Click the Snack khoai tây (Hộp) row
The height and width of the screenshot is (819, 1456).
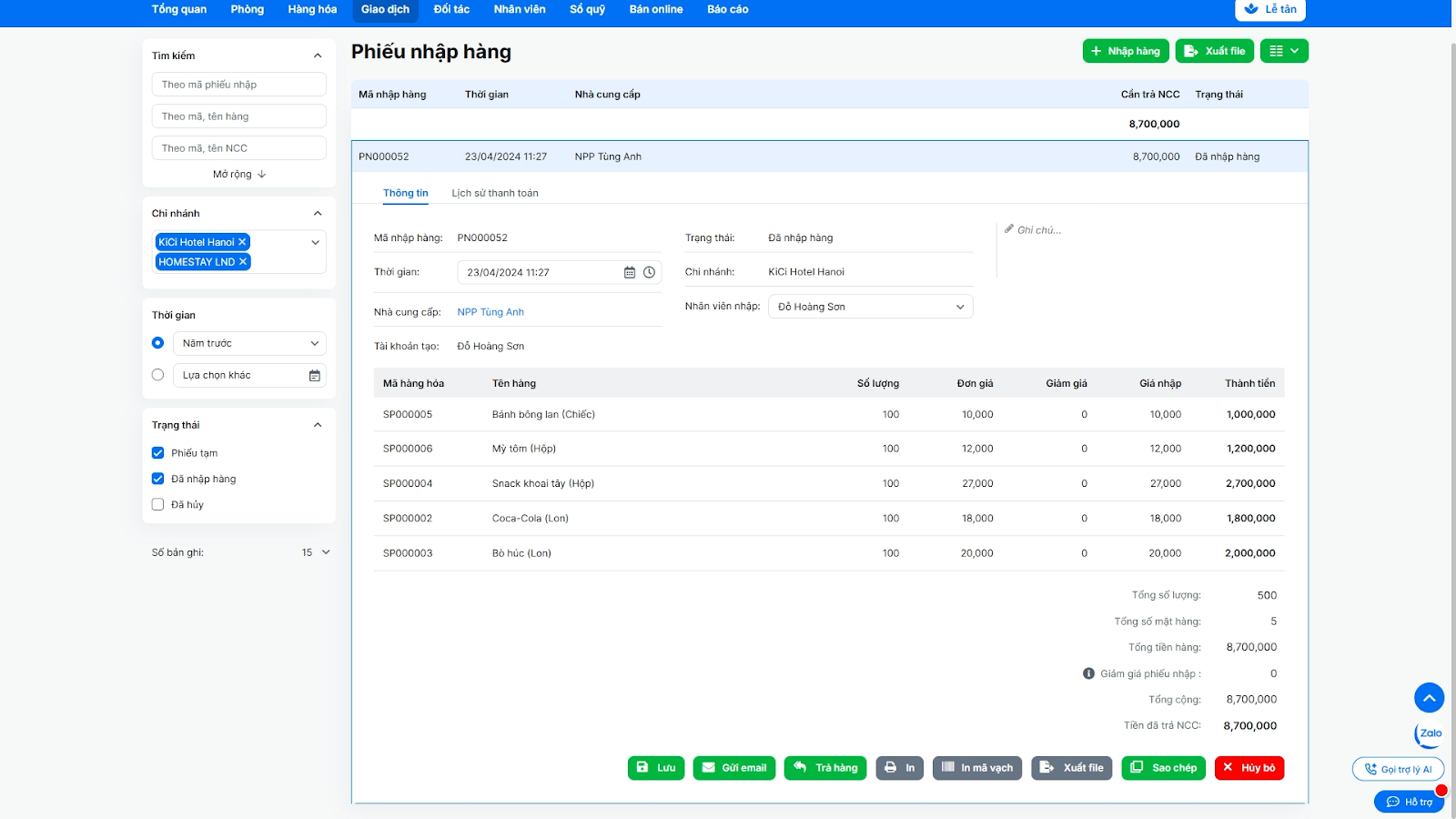coord(829,483)
